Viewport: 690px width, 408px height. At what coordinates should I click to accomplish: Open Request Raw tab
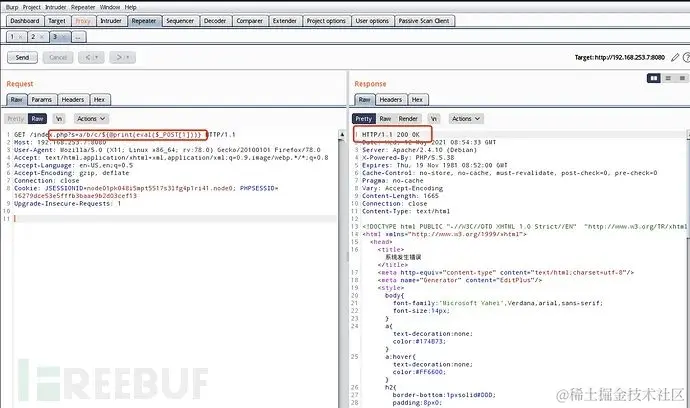click(17, 99)
